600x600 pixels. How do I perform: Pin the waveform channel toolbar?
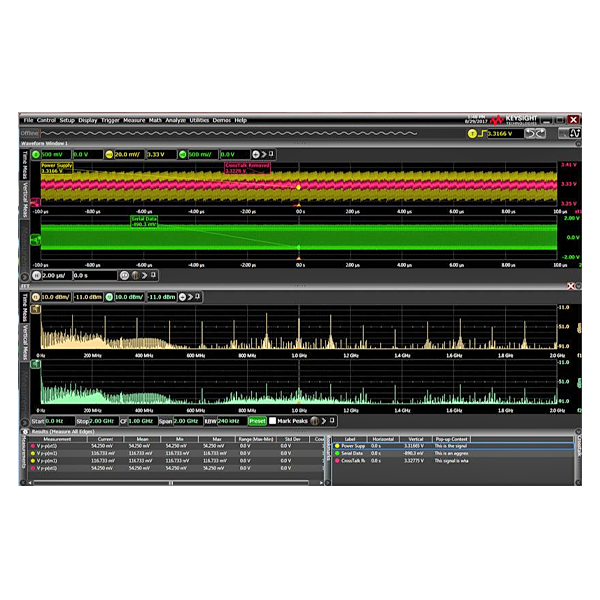pos(271,154)
